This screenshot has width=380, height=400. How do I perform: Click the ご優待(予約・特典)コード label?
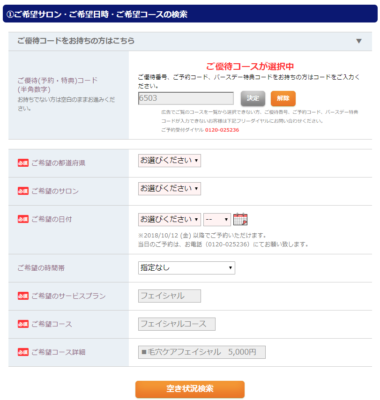pos(57,85)
